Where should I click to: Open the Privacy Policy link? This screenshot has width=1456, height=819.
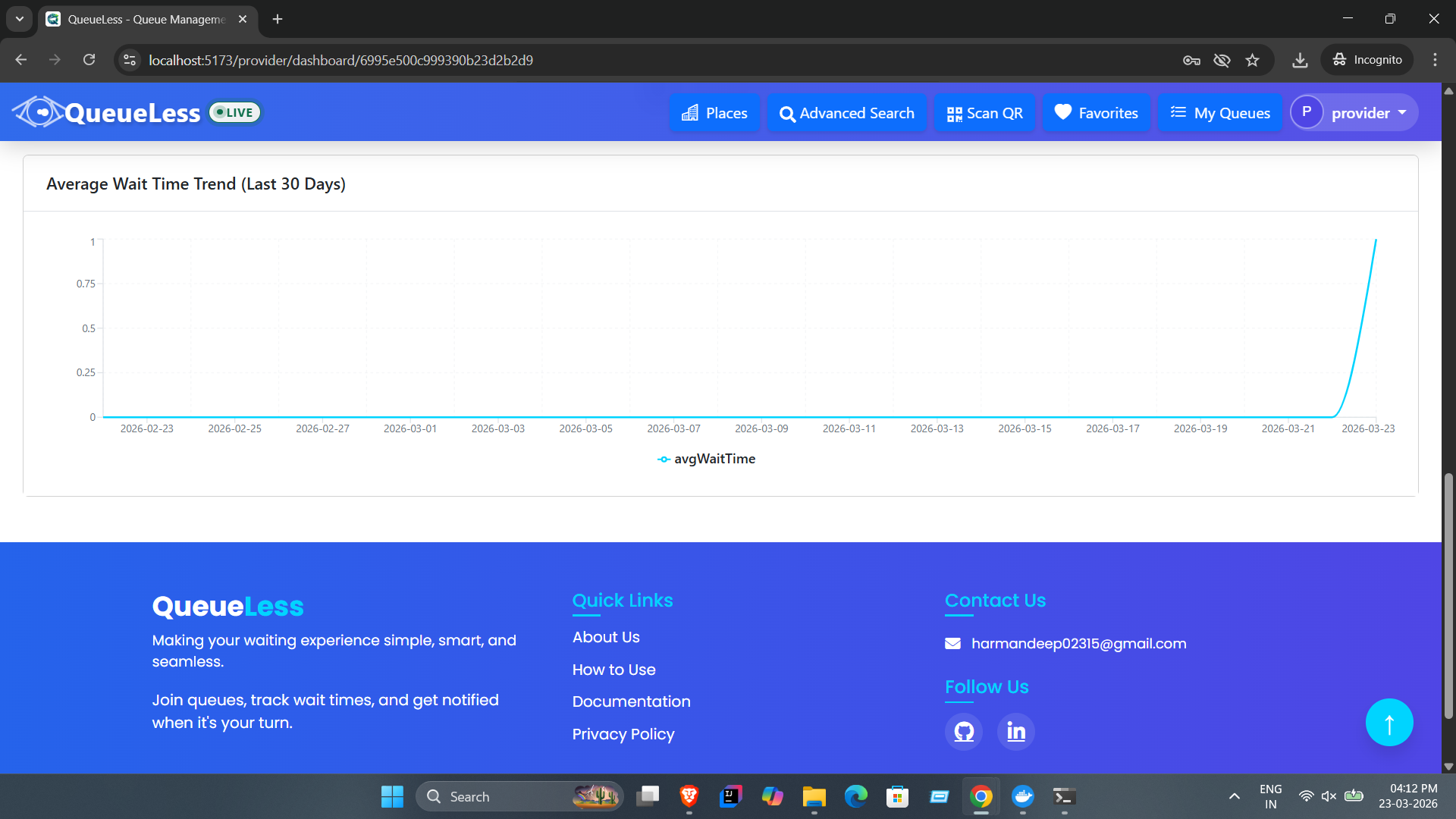pos(623,735)
